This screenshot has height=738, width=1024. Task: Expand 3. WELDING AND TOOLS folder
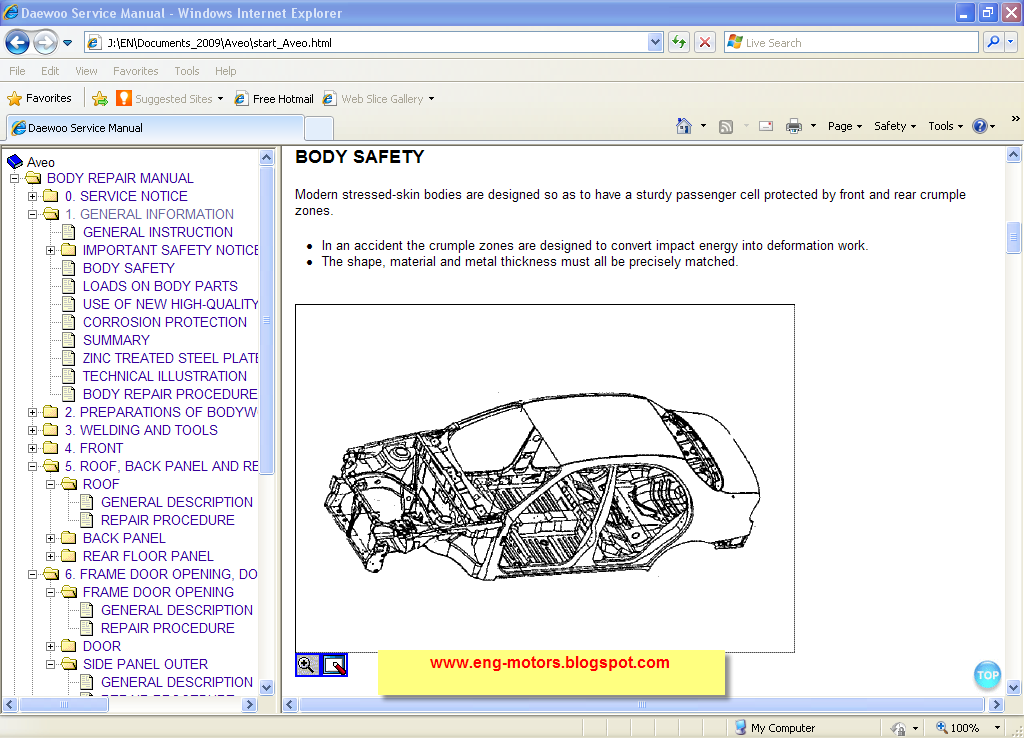click(32, 430)
